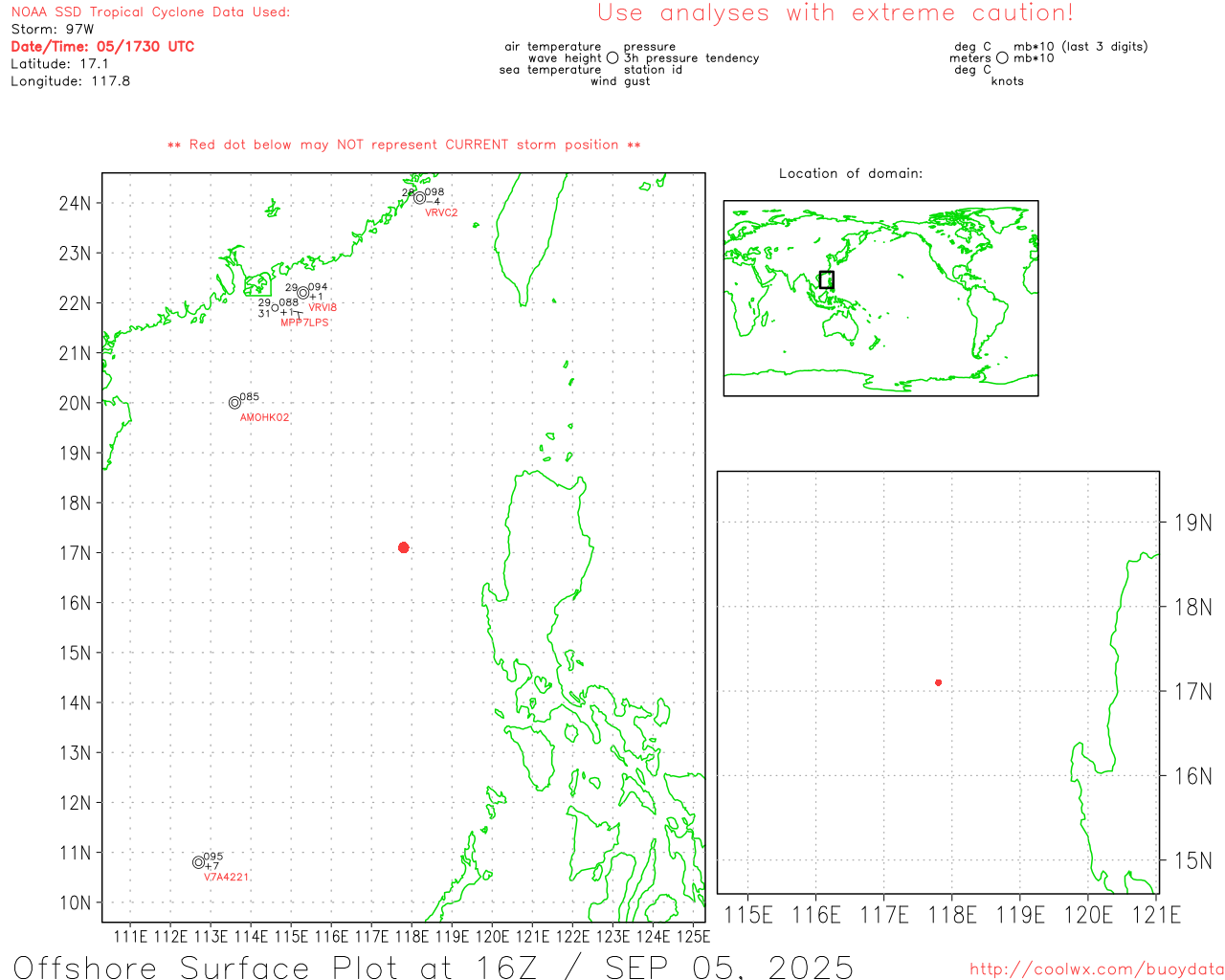This screenshot has height=980, width=1225.
Task: Click 'NOAA SSD Tropical Cyclone Data Used:' header
Action: tap(150, 12)
